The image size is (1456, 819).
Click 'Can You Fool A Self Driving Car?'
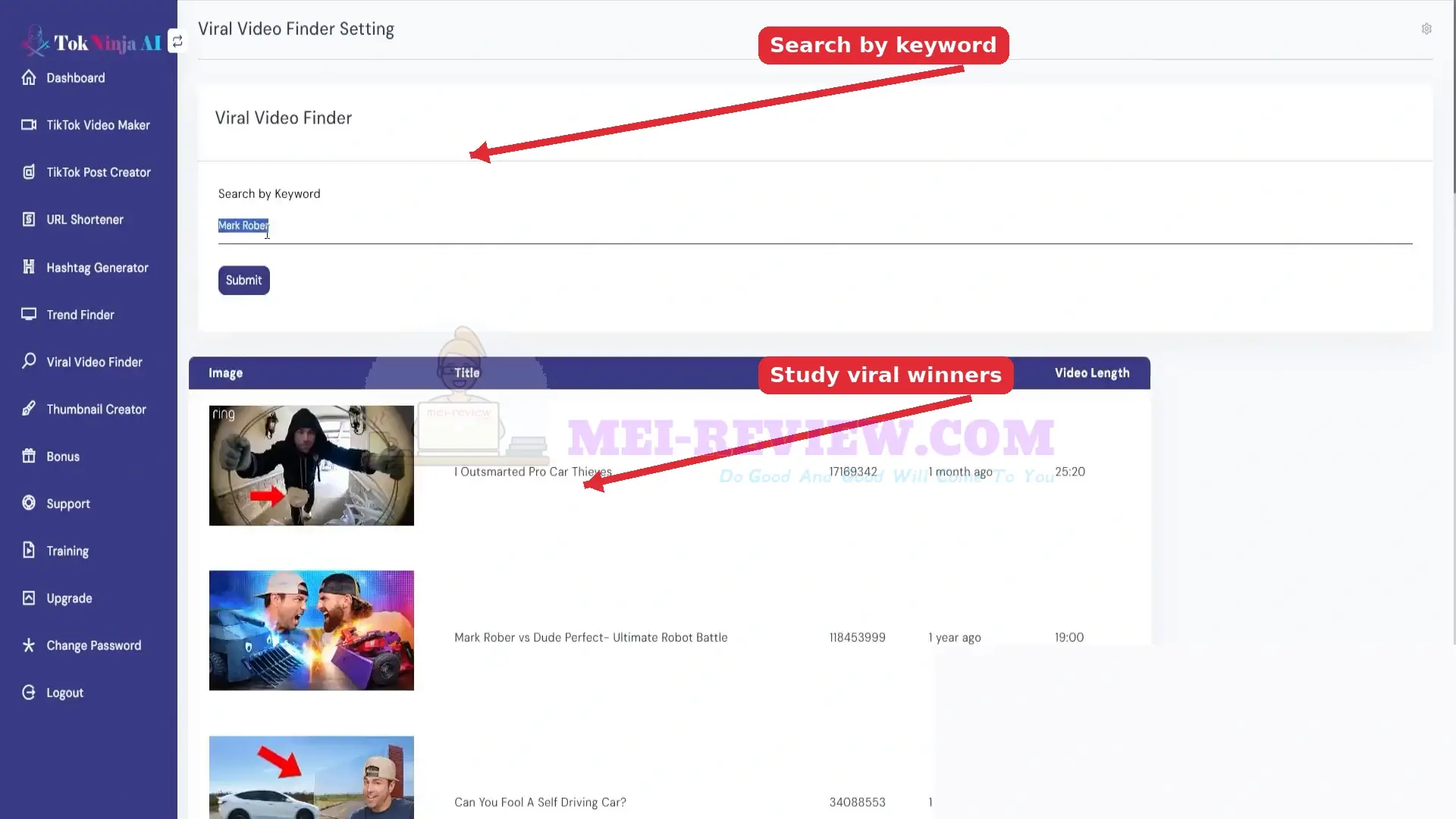click(x=540, y=802)
